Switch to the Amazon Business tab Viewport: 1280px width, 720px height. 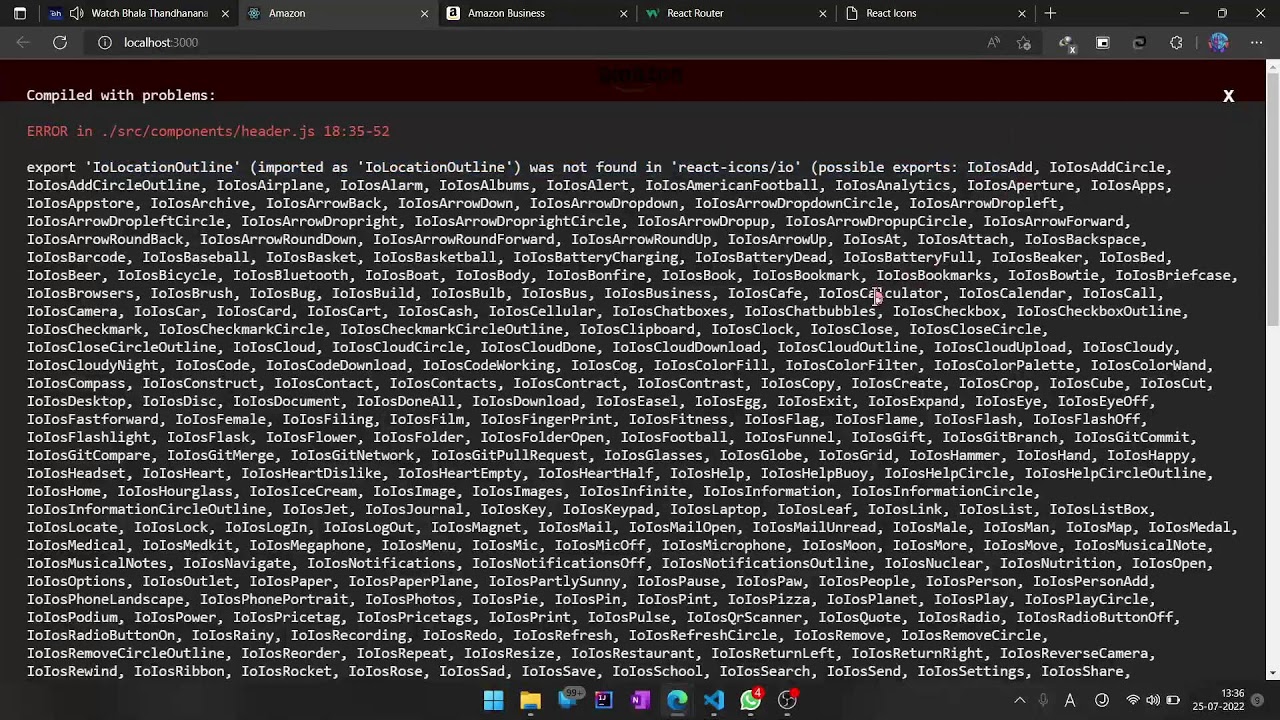tap(535, 13)
